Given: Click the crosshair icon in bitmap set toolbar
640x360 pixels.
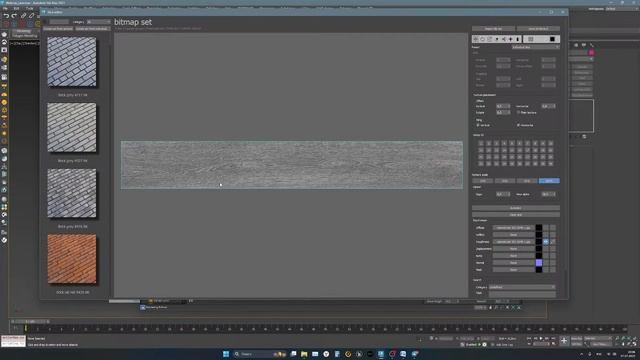Looking at the screenshot, I should pos(476,39).
